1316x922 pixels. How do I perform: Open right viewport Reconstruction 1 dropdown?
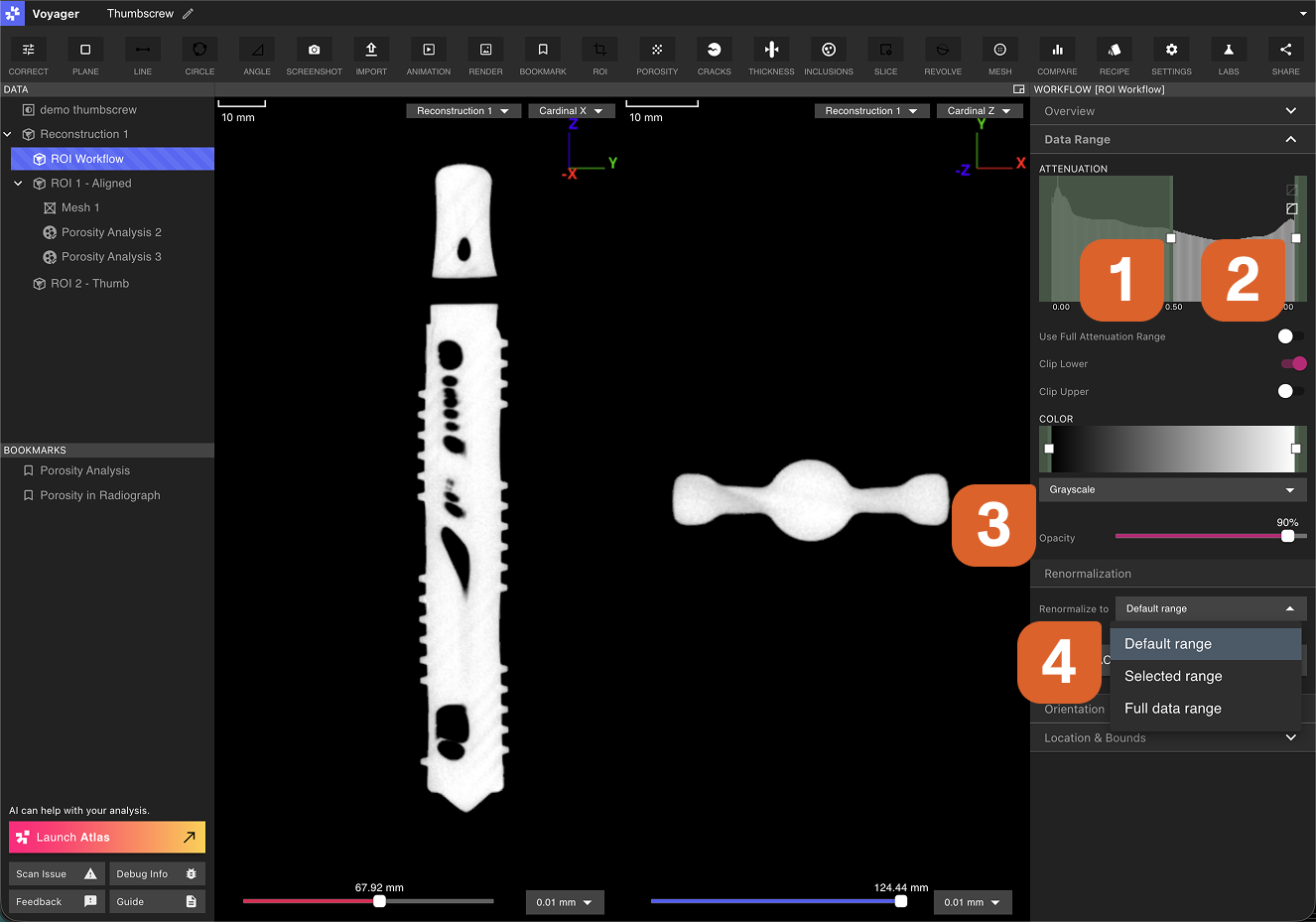pyautogui.click(x=871, y=111)
